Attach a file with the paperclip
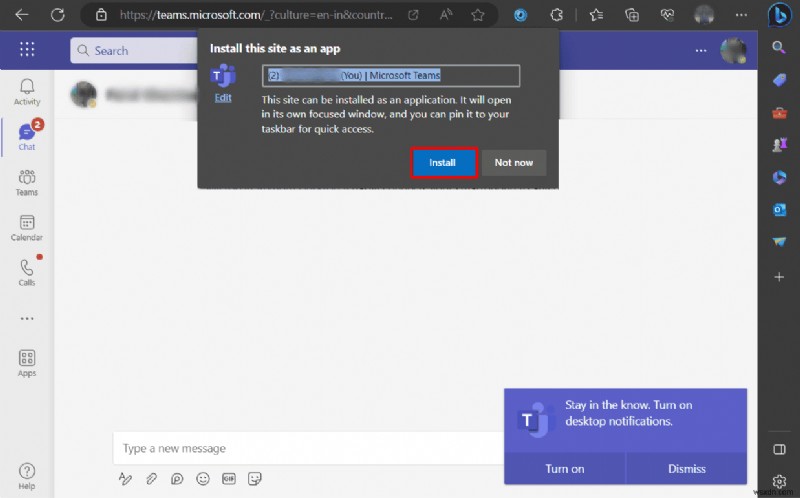 pyautogui.click(x=151, y=479)
